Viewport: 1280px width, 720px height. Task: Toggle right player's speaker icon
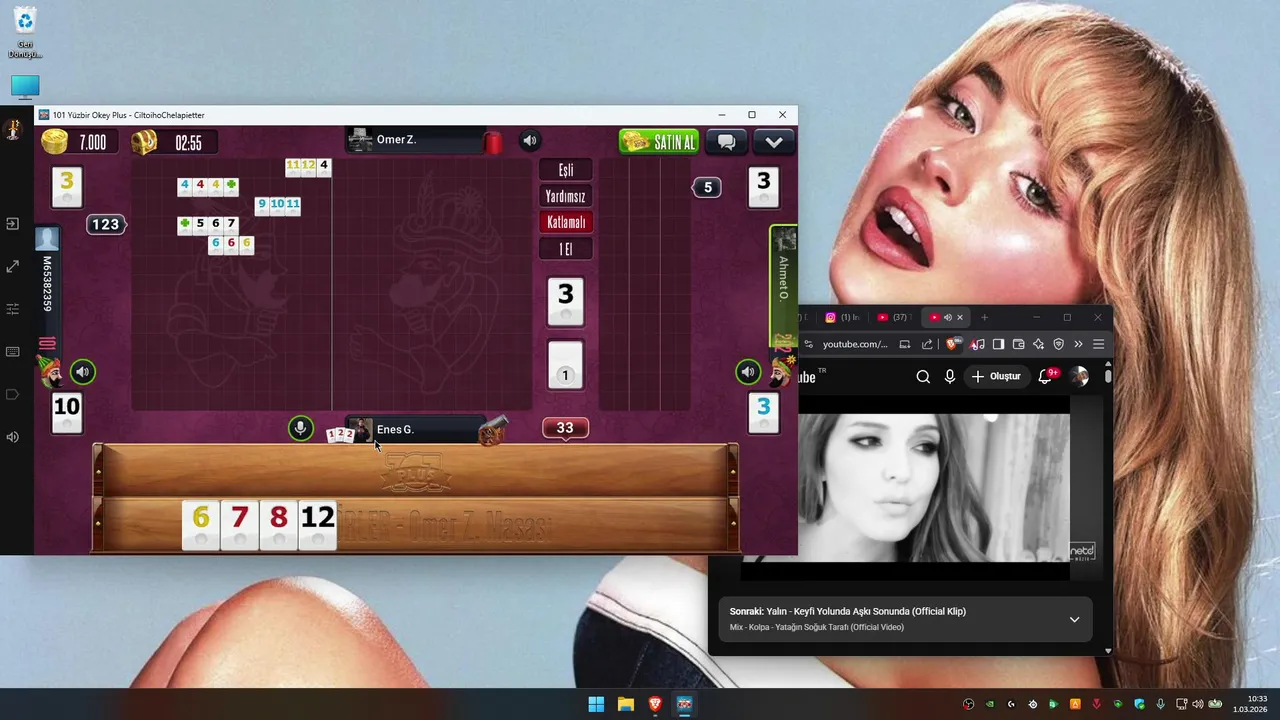point(748,372)
